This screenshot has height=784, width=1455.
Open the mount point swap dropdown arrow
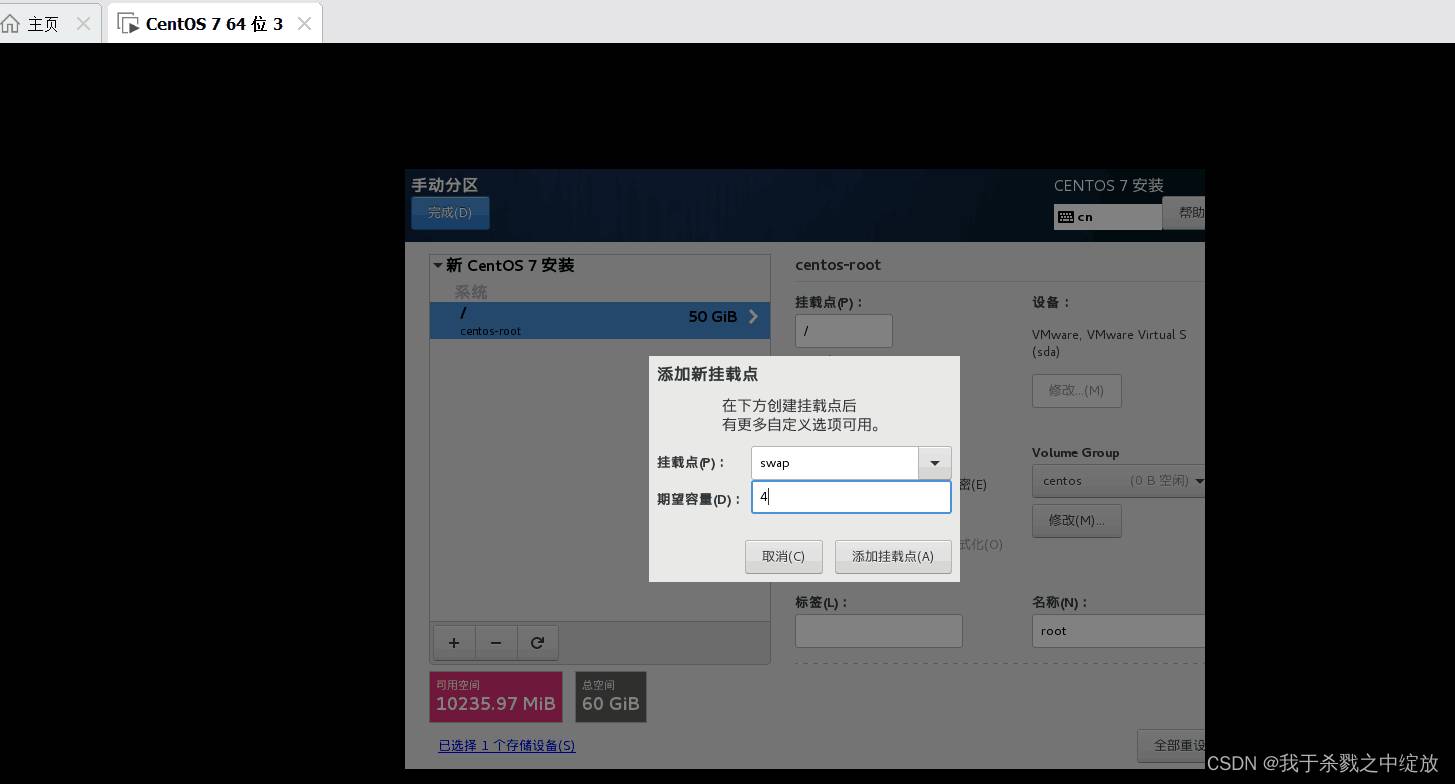[934, 463]
